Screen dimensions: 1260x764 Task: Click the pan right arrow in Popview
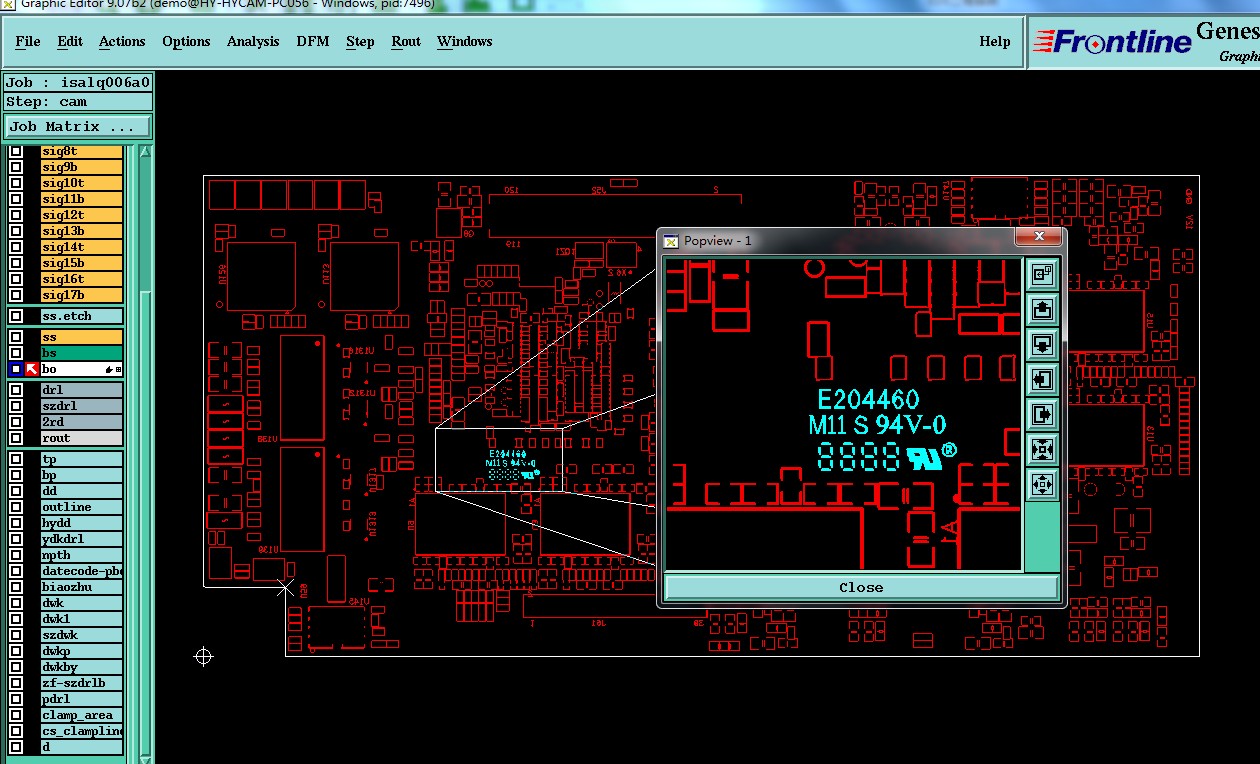coord(1042,414)
